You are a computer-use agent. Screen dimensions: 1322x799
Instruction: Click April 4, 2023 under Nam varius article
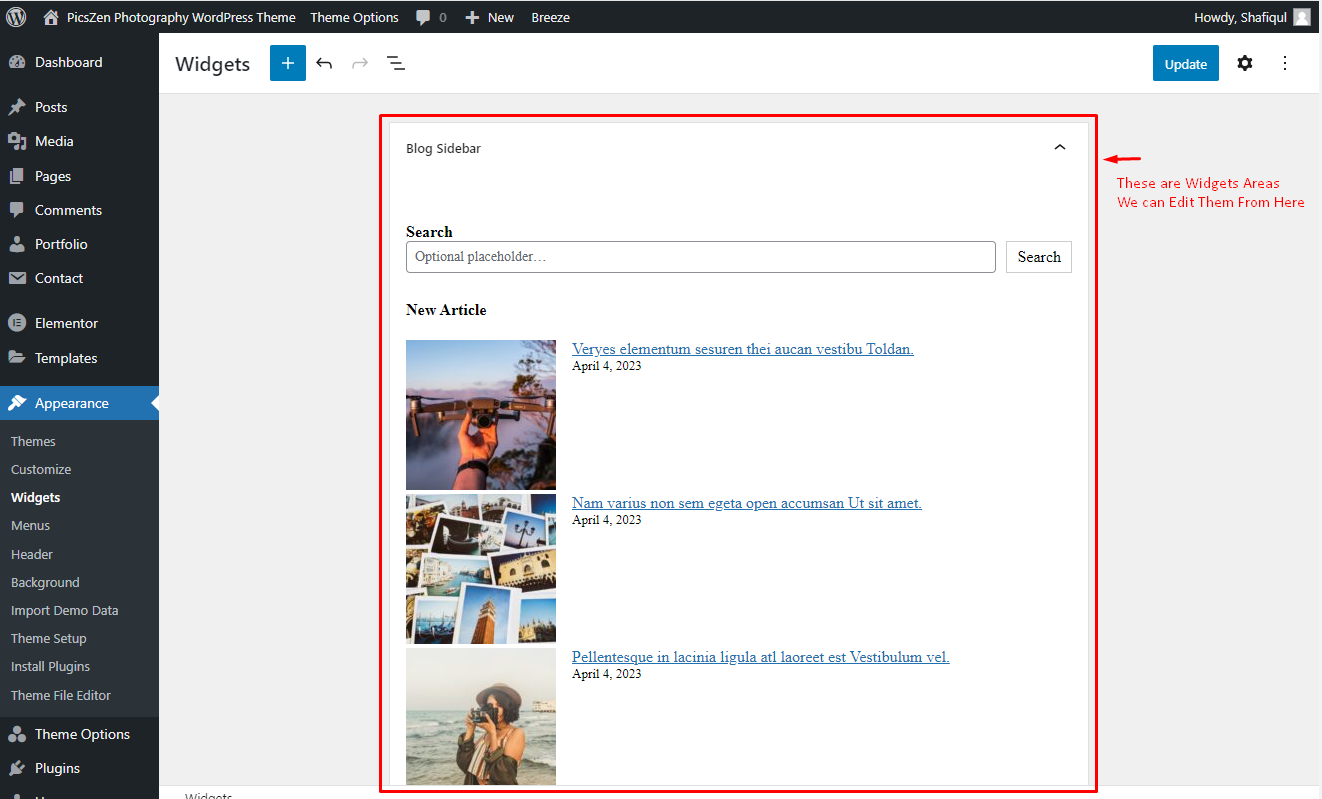pos(607,520)
